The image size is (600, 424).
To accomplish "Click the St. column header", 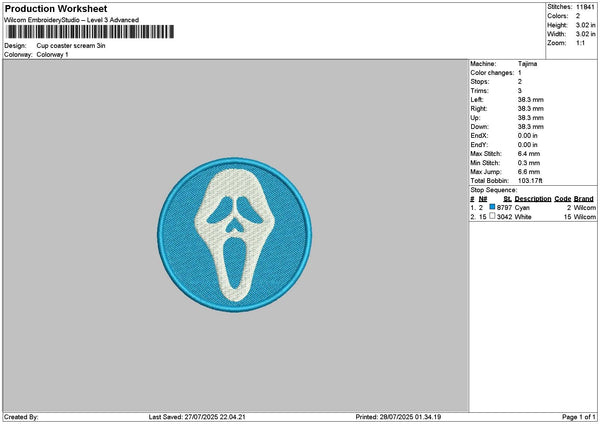I will (508, 199).
